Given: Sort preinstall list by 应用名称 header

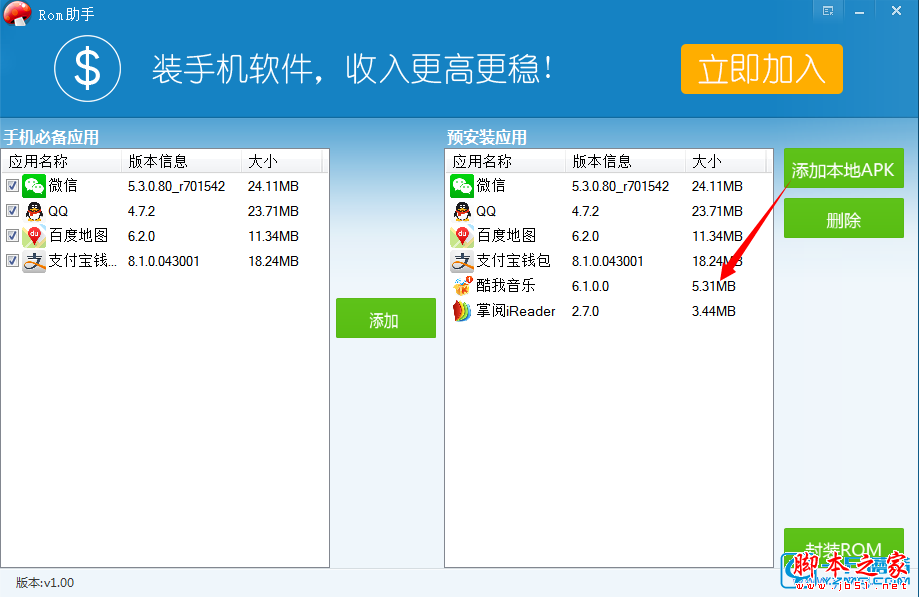Looking at the screenshot, I should point(506,161).
